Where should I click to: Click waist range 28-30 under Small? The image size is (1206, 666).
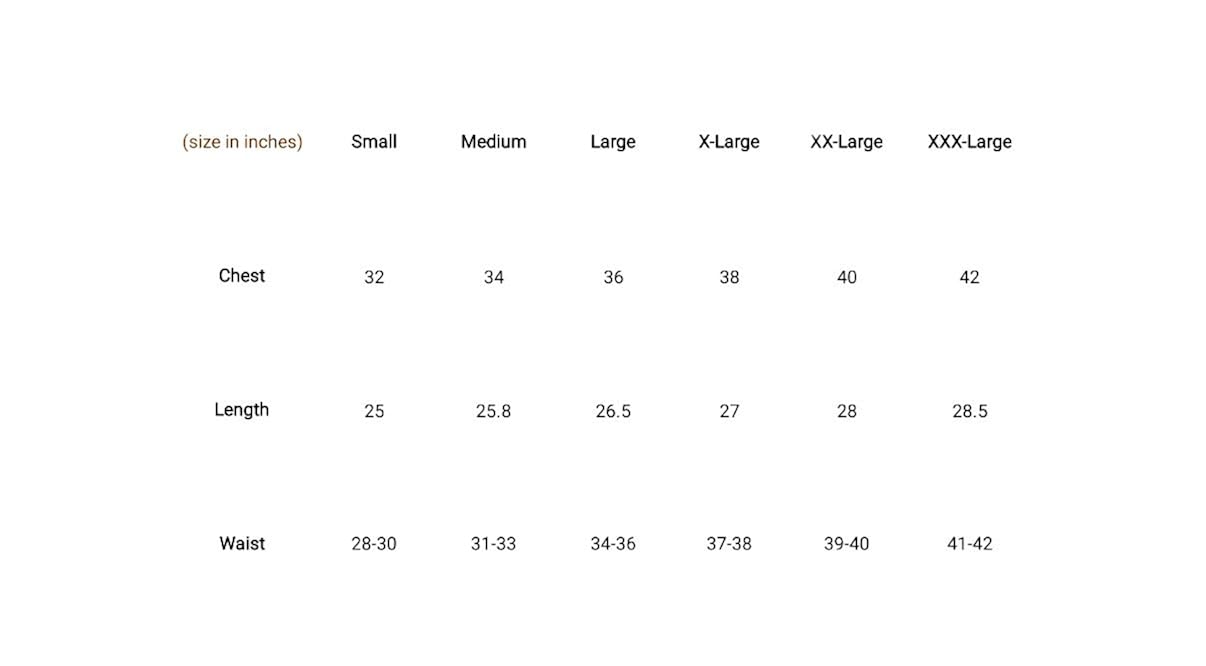click(x=374, y=544)
